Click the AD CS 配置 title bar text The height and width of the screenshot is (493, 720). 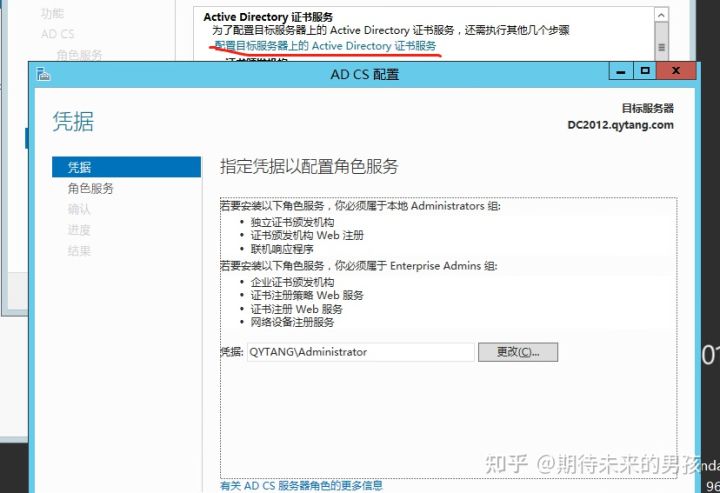coord(365,74)
